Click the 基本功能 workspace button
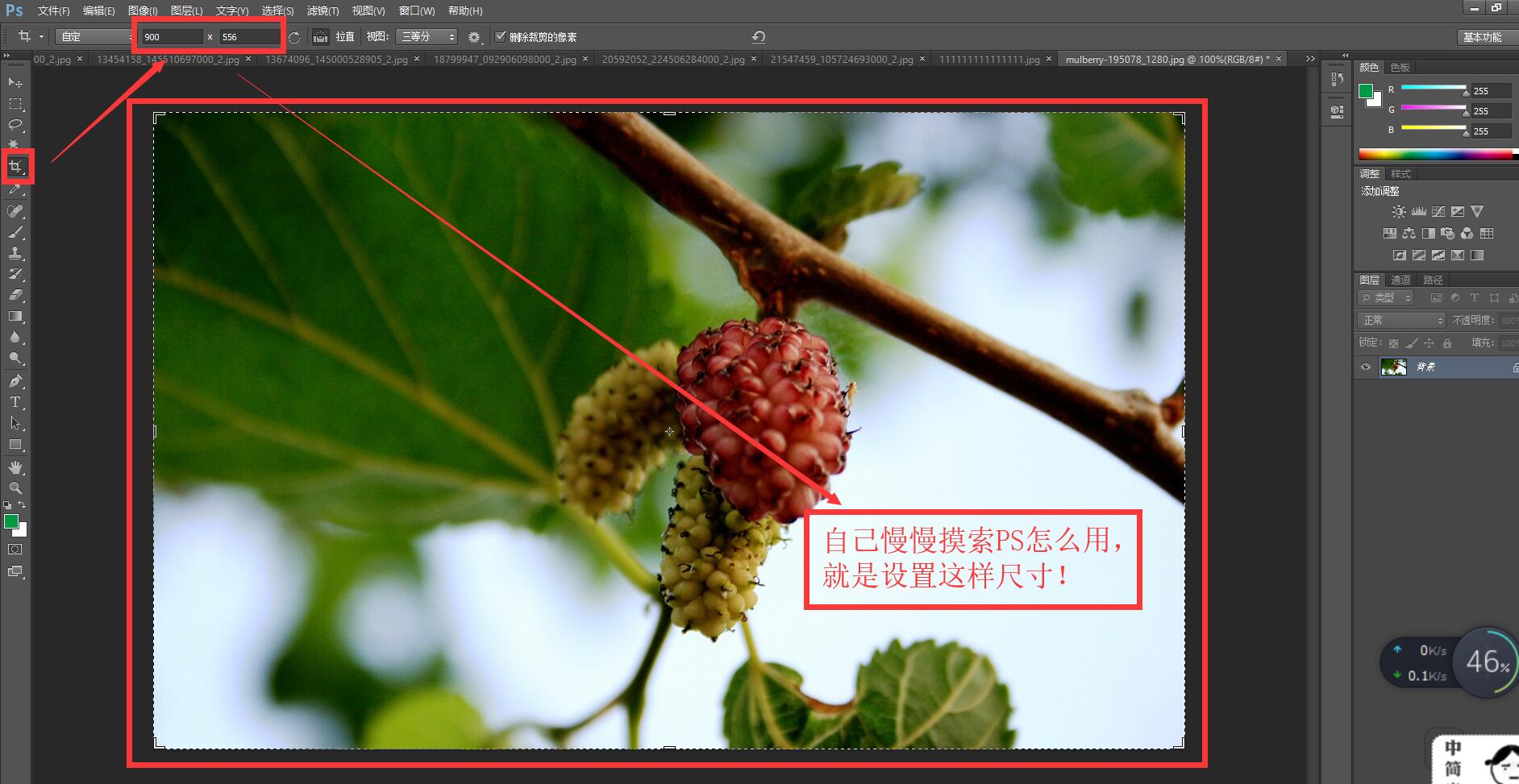Screen dimensions: 1519x784 click(1484, 36)
